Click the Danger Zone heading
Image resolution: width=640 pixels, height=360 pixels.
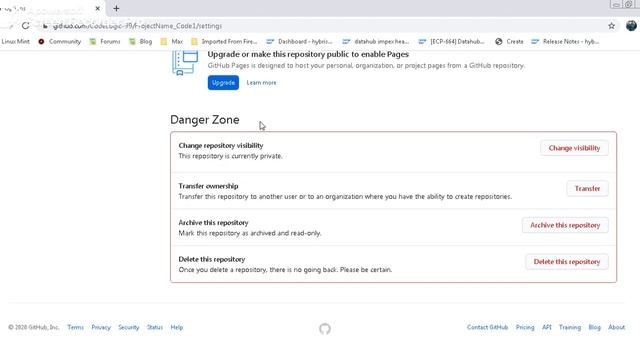204,120
